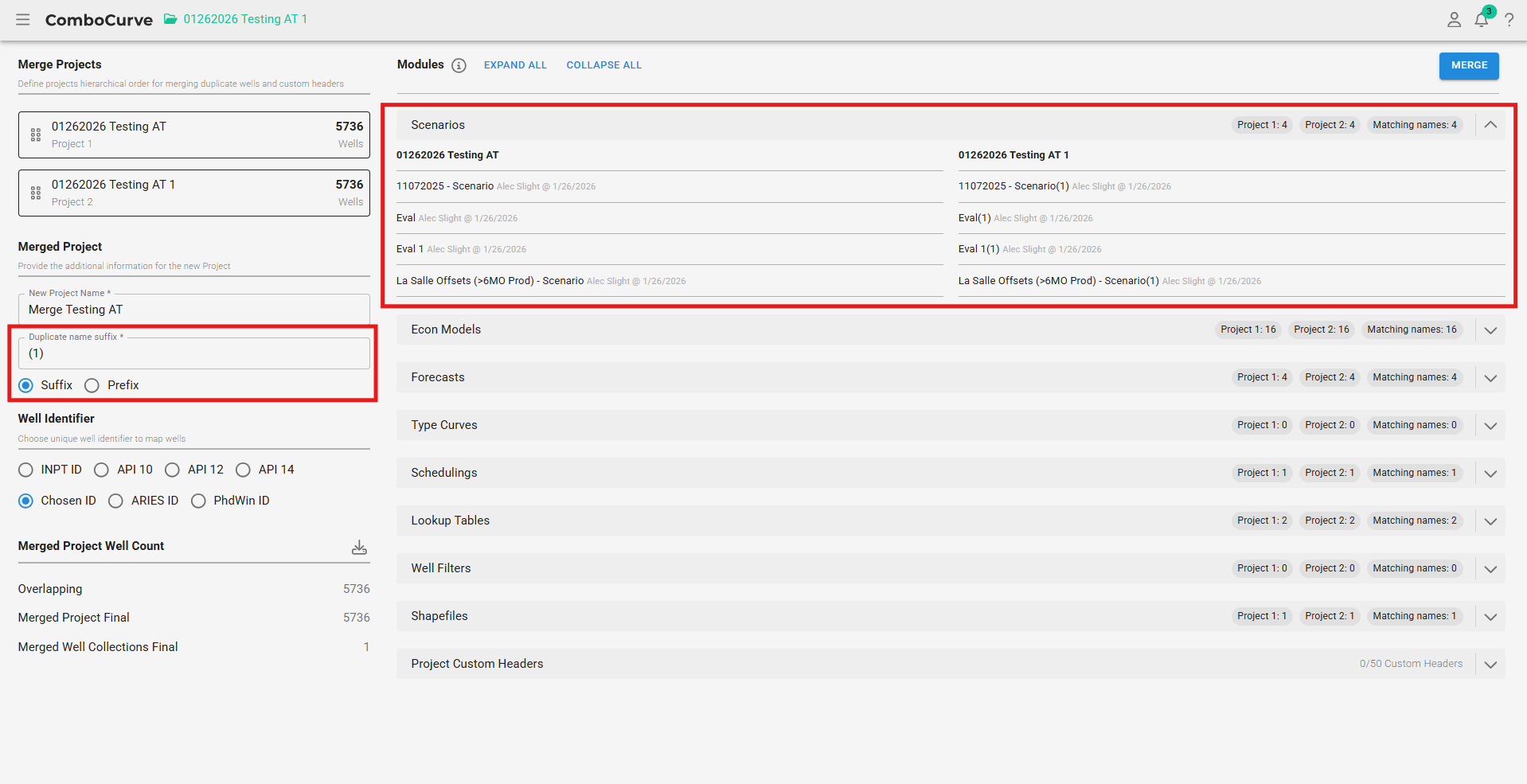
Task: Collapse the Scenarios module section
Action: click(1490, 125)
